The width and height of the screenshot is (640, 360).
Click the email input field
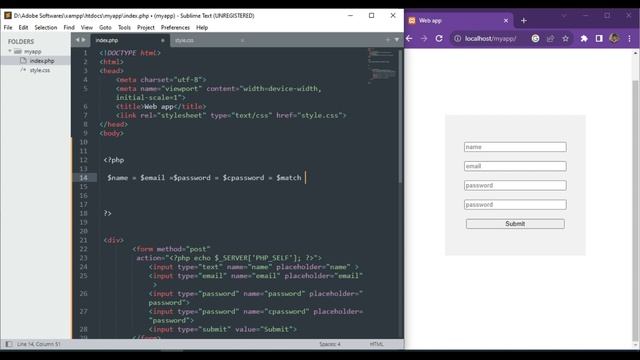pyautogui.click(x=515, y=166)
